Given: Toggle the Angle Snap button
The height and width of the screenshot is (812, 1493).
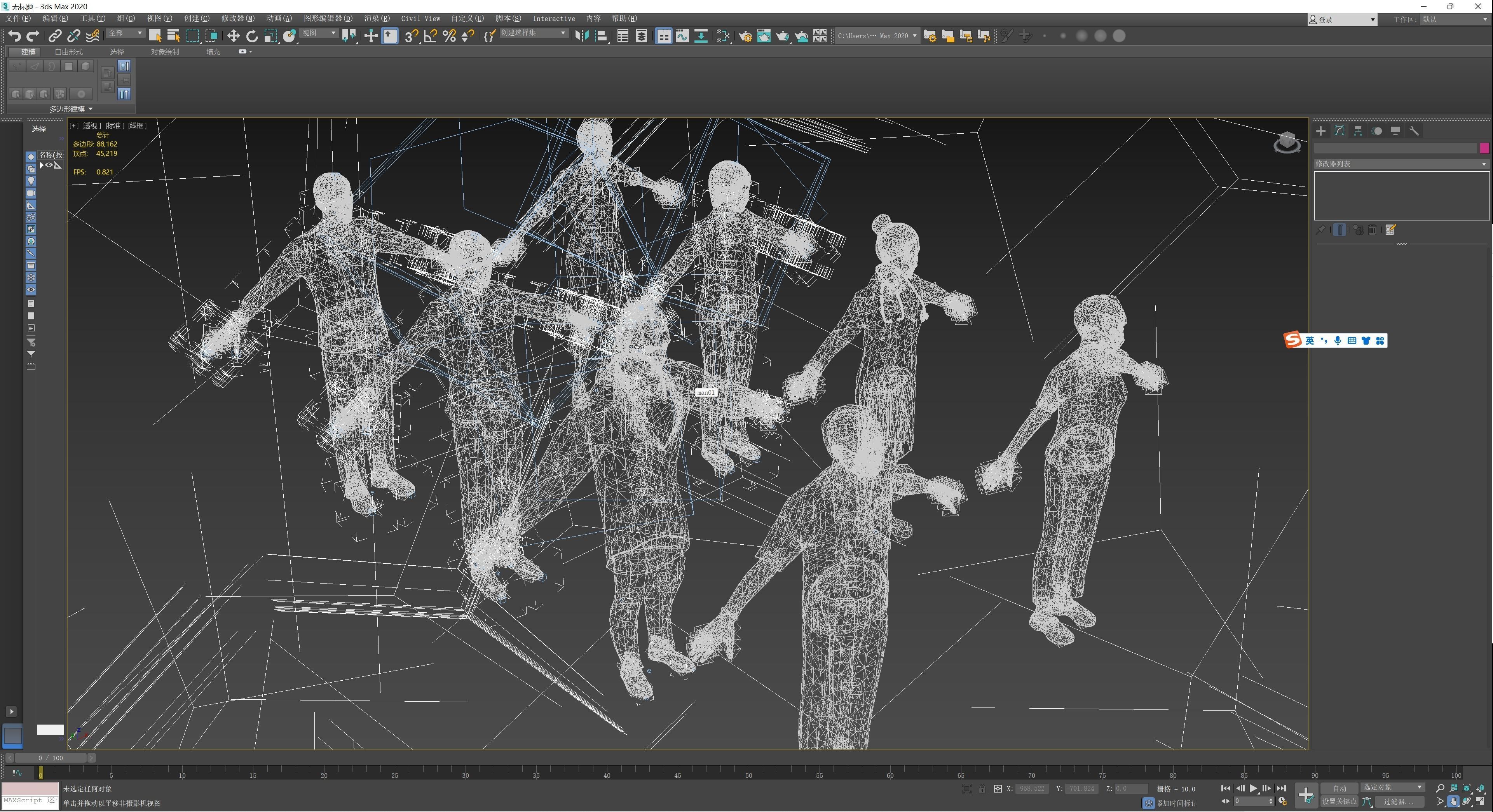Looking at the screenshot, I should [430, 37].
